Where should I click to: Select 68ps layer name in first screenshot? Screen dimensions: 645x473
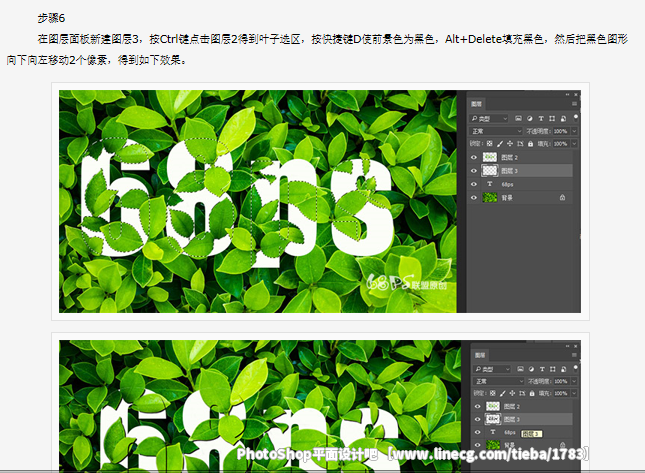(508, 185)
